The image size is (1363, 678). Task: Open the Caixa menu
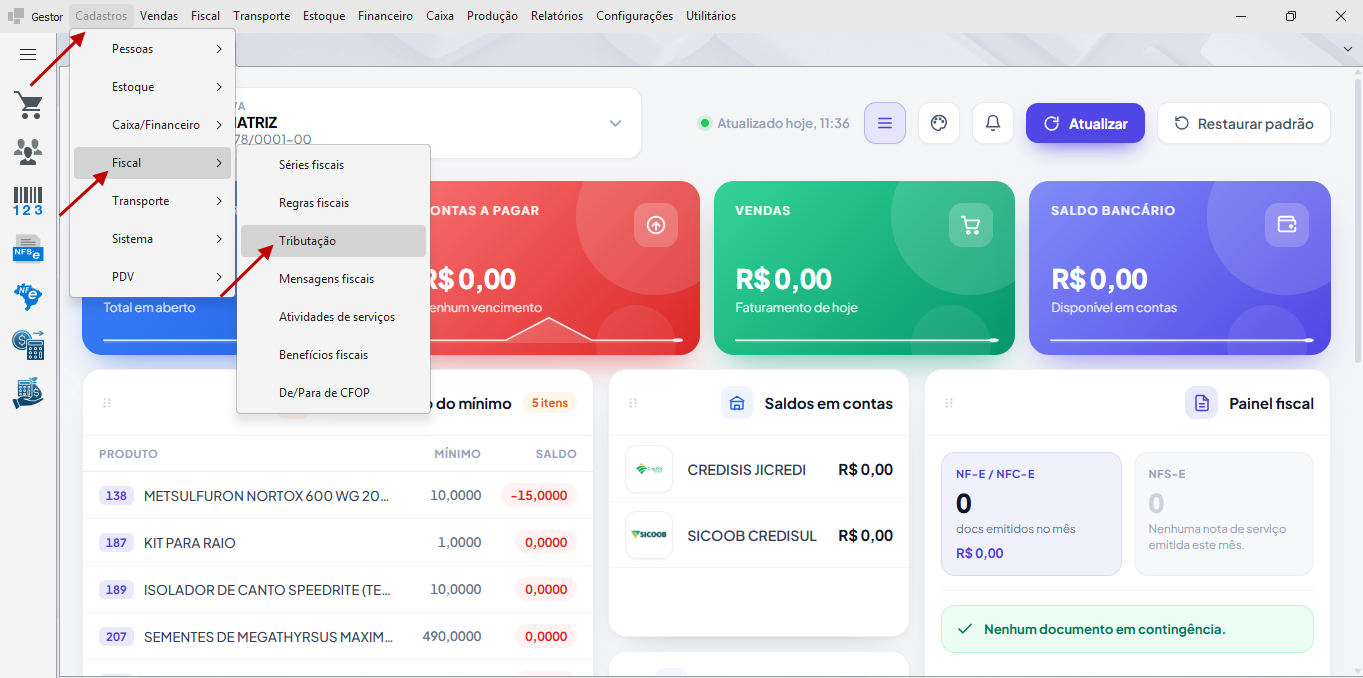click(440, 16)
